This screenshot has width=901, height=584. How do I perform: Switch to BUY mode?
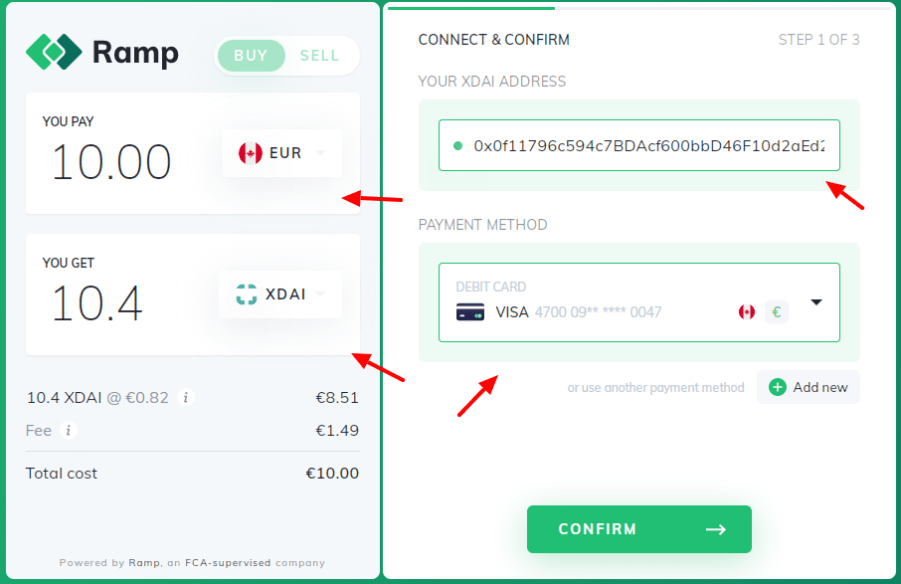point(251,56)
